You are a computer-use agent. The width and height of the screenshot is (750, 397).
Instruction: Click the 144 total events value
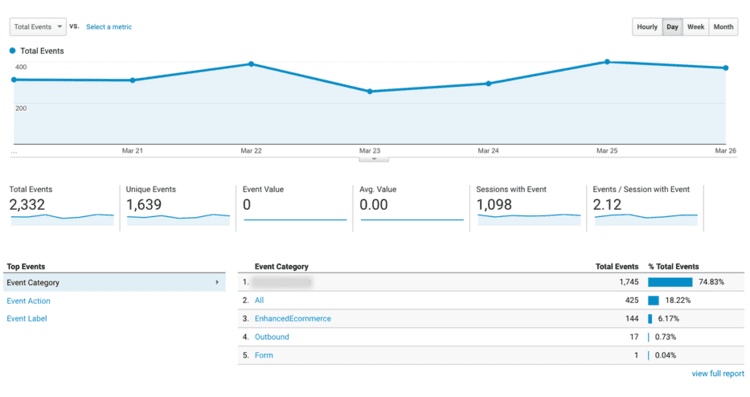pyautogui.click(x=631, y=319)
